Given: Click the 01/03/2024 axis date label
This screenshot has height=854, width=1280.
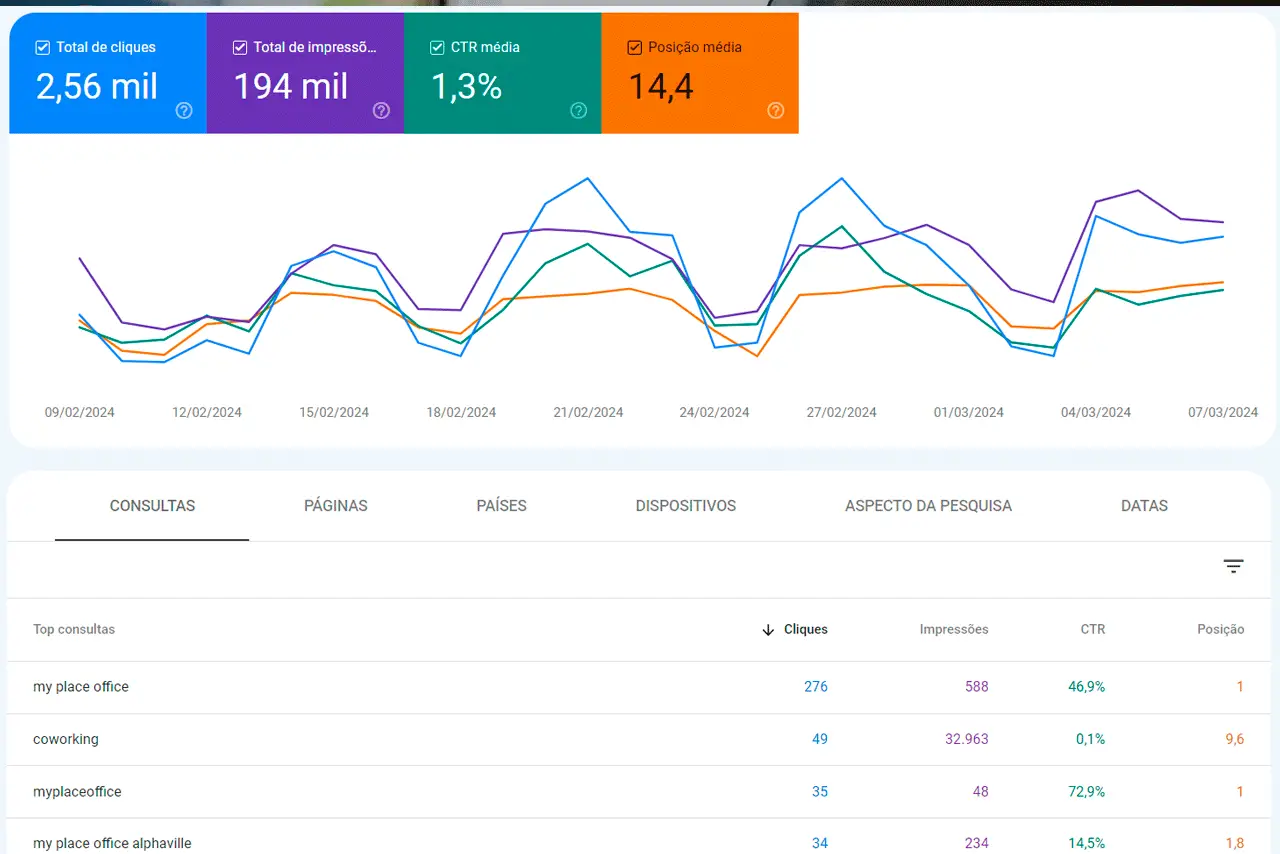Looking at the screenshot, I should click(x=969, y=412).
